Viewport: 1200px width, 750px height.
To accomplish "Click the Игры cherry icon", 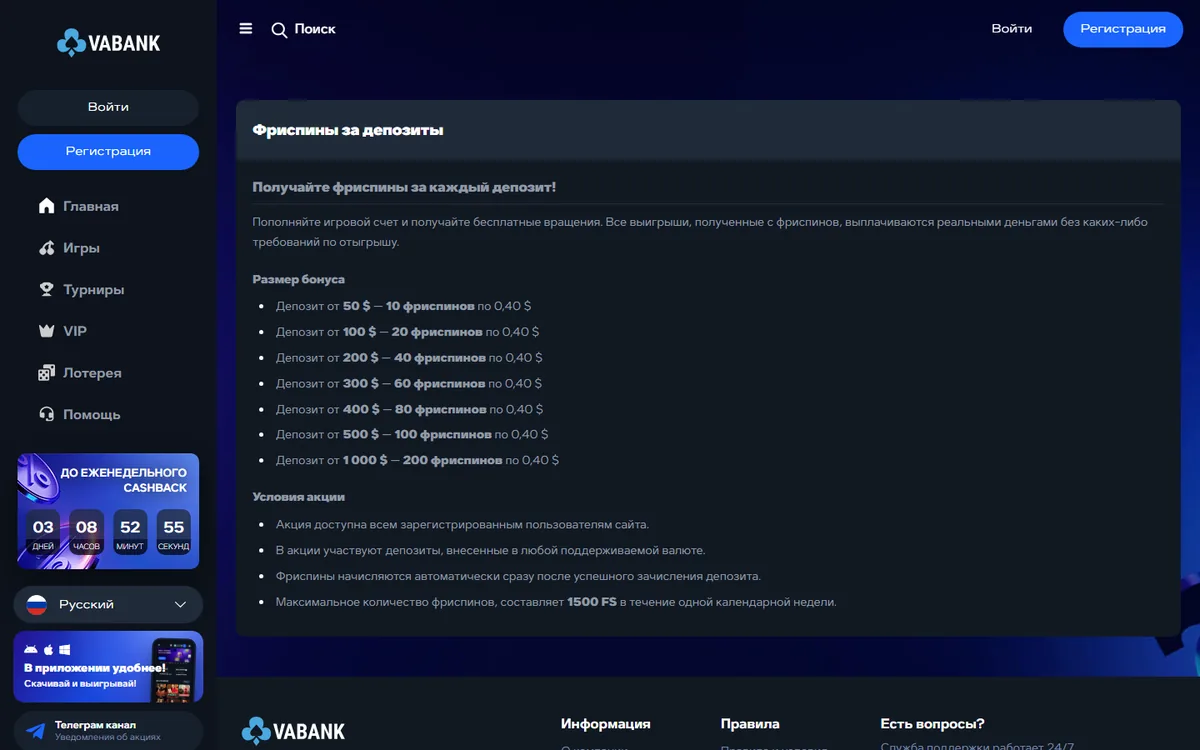I will coord(46,248).
